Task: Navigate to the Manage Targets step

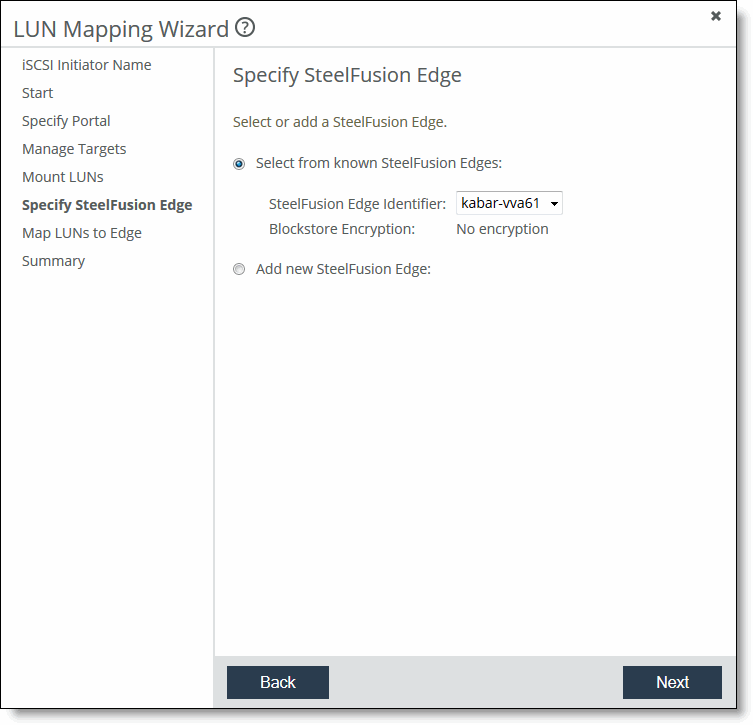Action: click(x=74, y=149)
